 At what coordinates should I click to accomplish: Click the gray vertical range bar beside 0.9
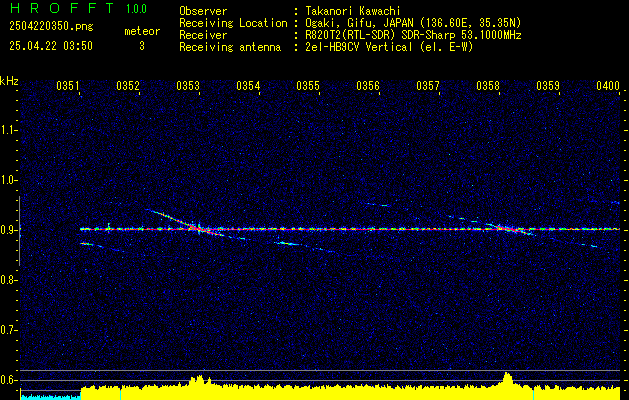[20, 231]
